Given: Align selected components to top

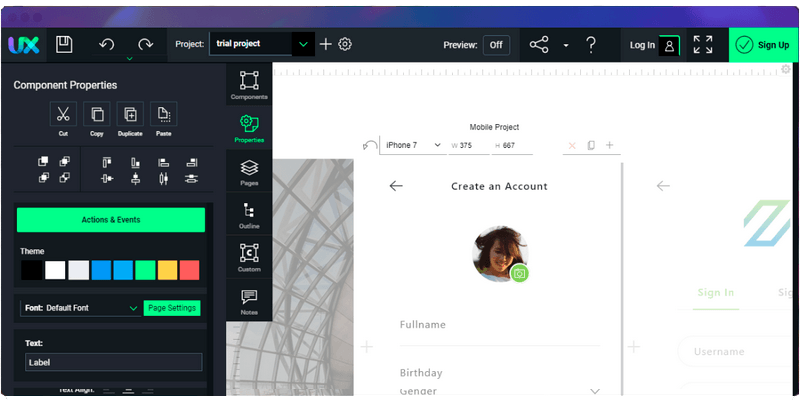Looking at the screenshot, I should coord(107,163).
